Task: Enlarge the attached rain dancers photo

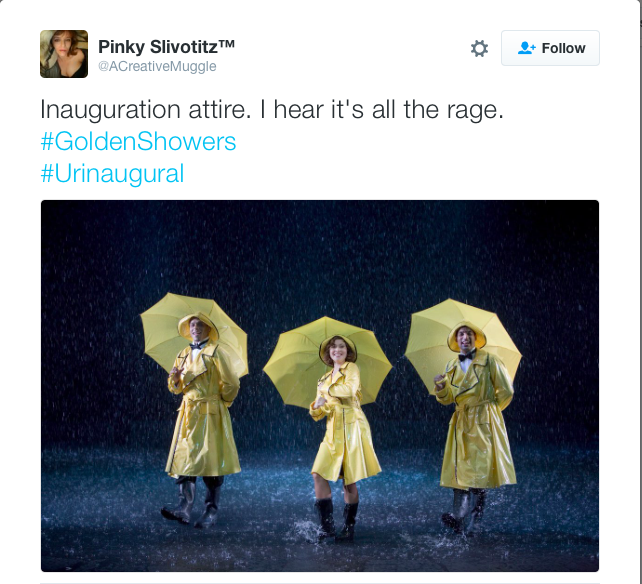Action: click(x=320, y=386)
